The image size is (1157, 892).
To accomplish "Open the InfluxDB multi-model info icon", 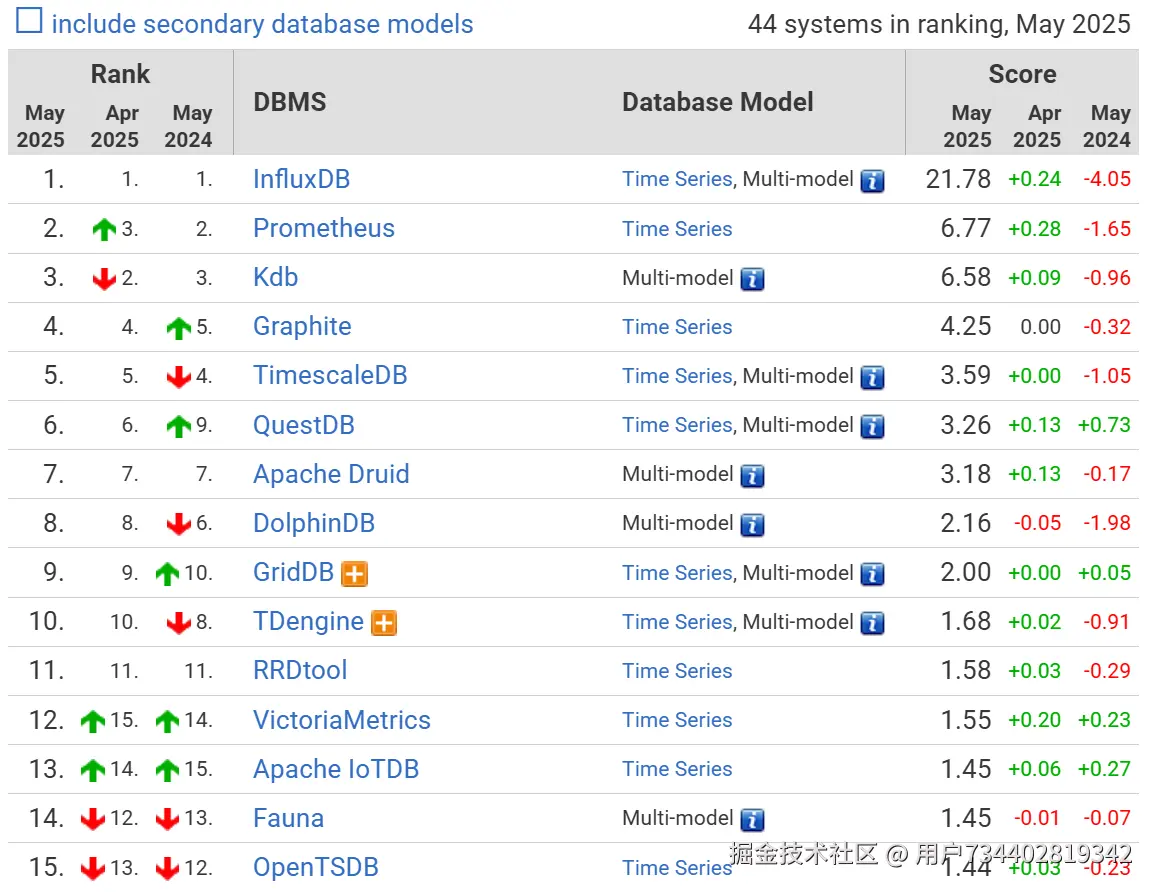I will point(872,181).
